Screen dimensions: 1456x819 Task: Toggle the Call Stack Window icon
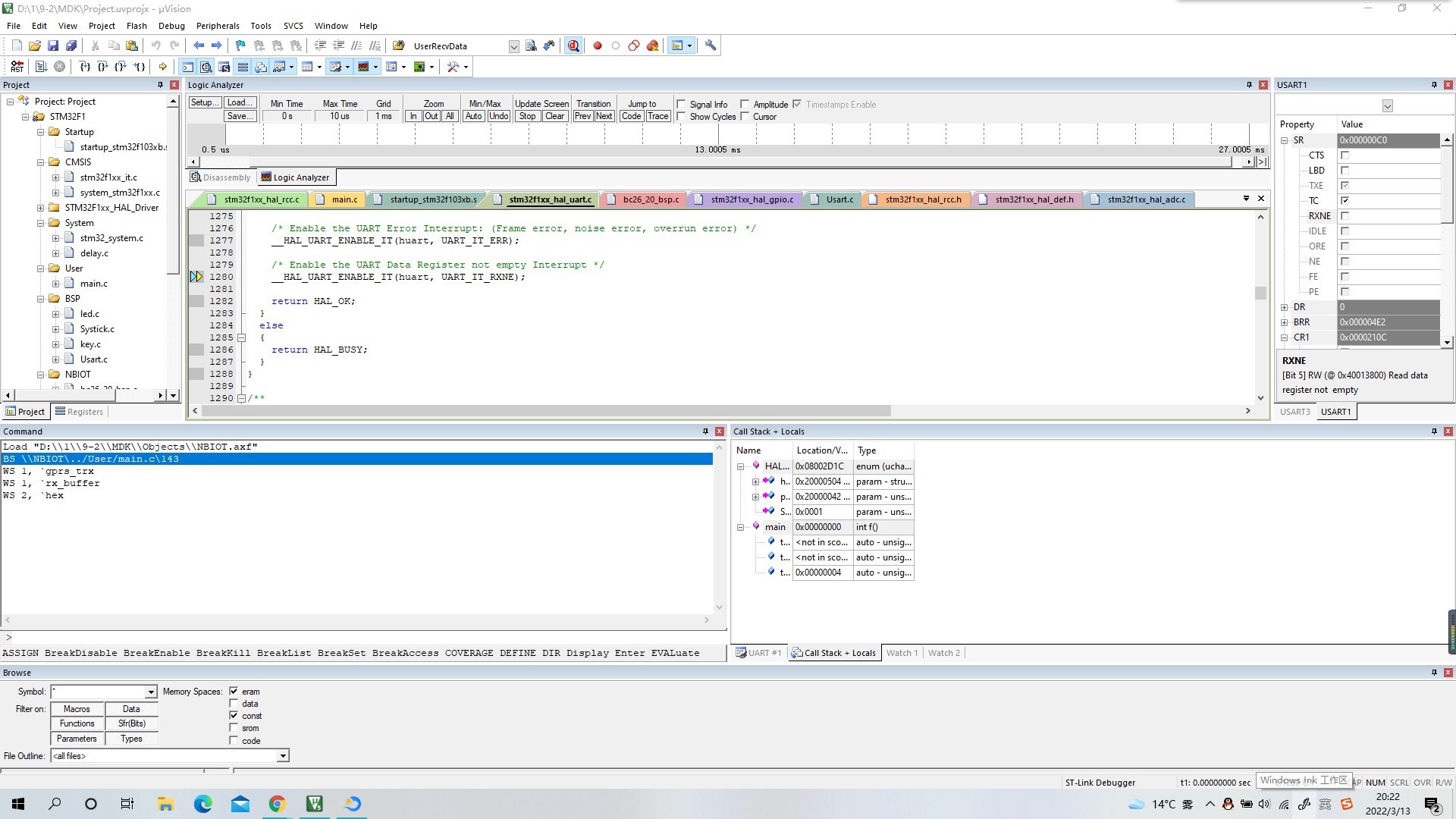pyautogui.click(x=261, y=67)
